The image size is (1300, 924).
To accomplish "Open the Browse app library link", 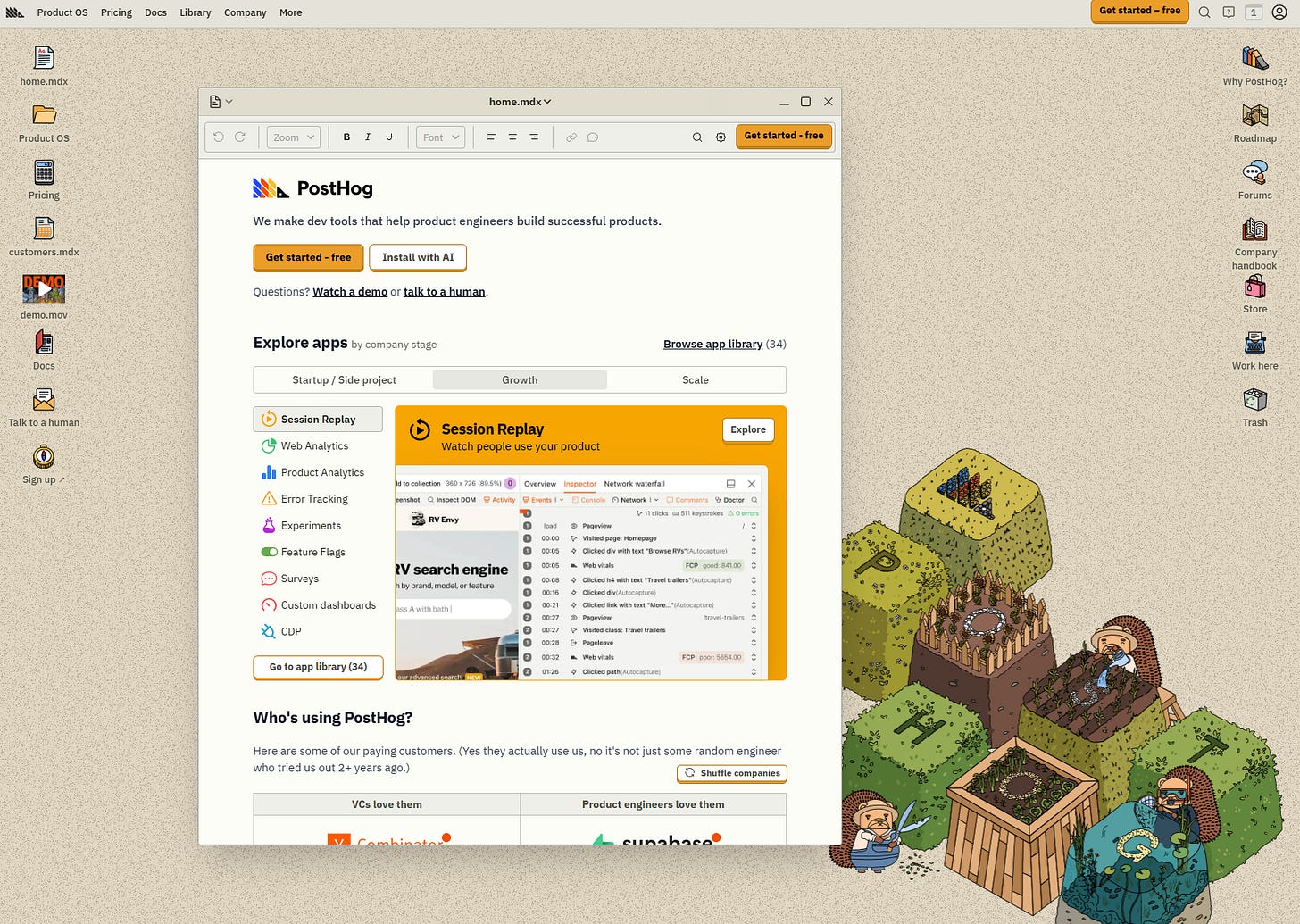I will pyautogui.click(x=712, y=344).
